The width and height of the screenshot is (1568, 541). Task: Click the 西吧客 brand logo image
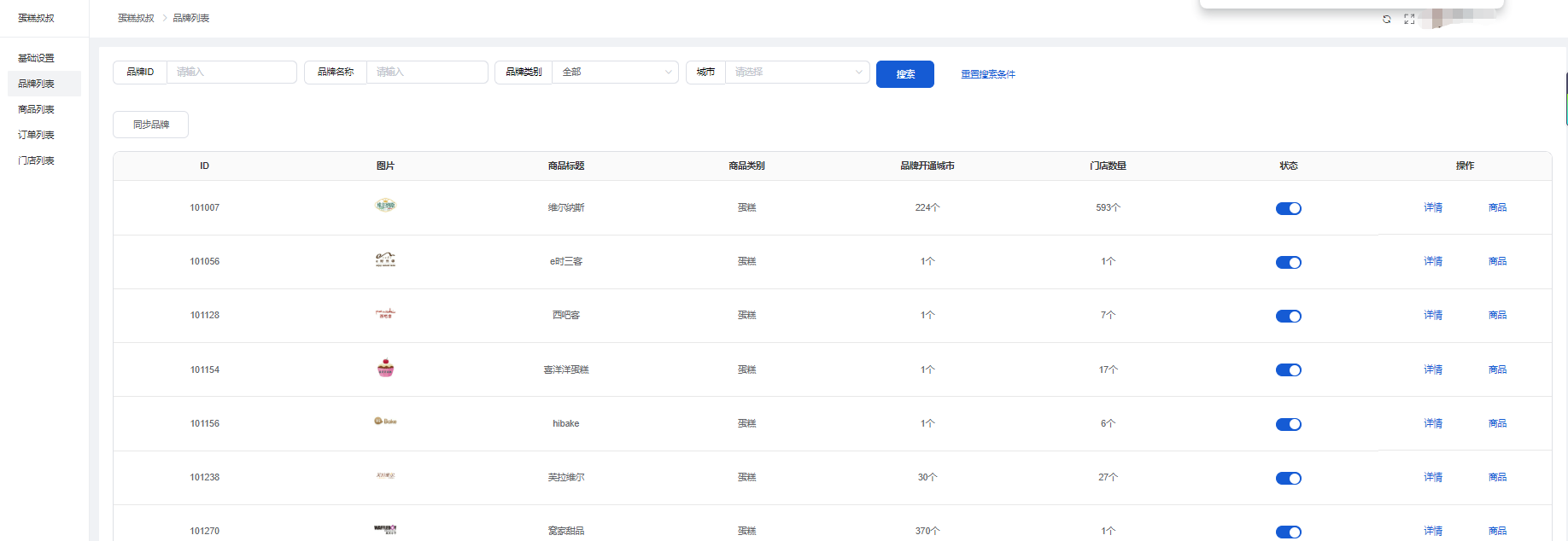(385, 314)
